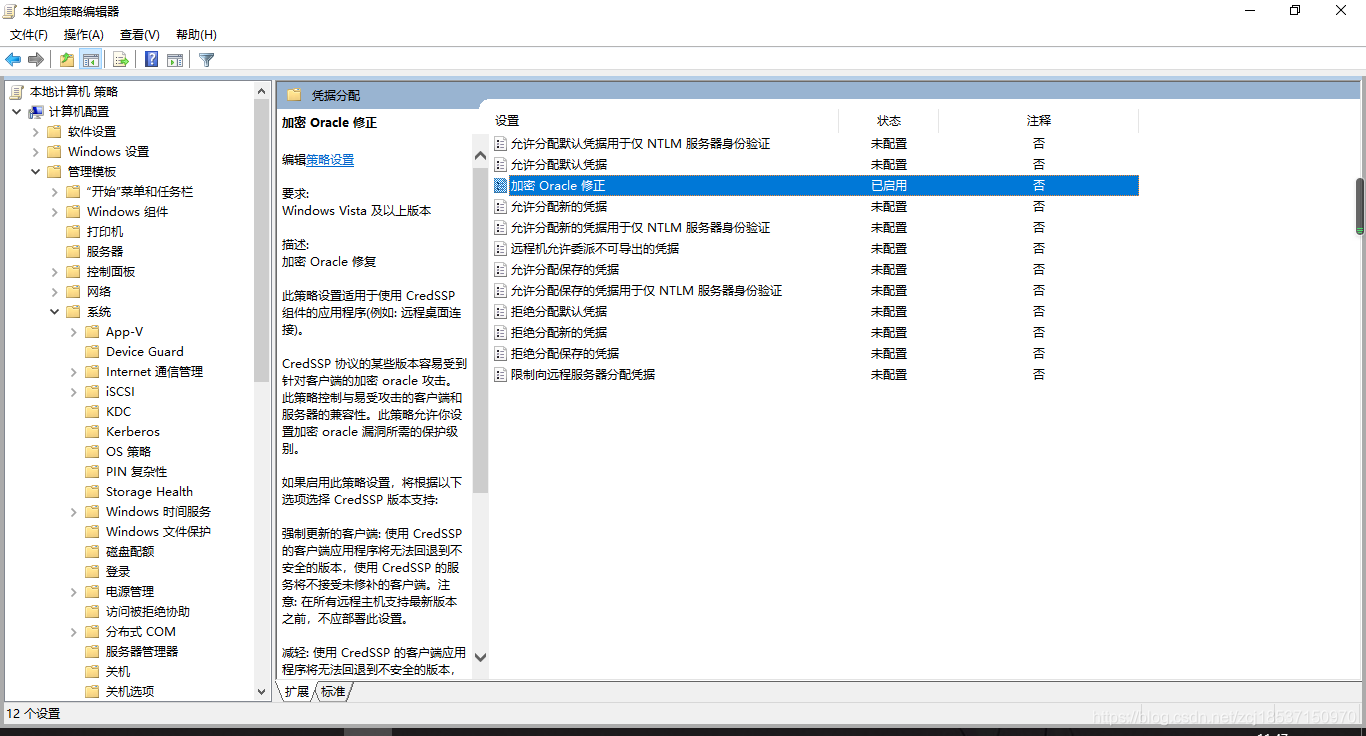Switch to the 标准 tab
The image size is (1366, 736).
[x=334, y=691]
